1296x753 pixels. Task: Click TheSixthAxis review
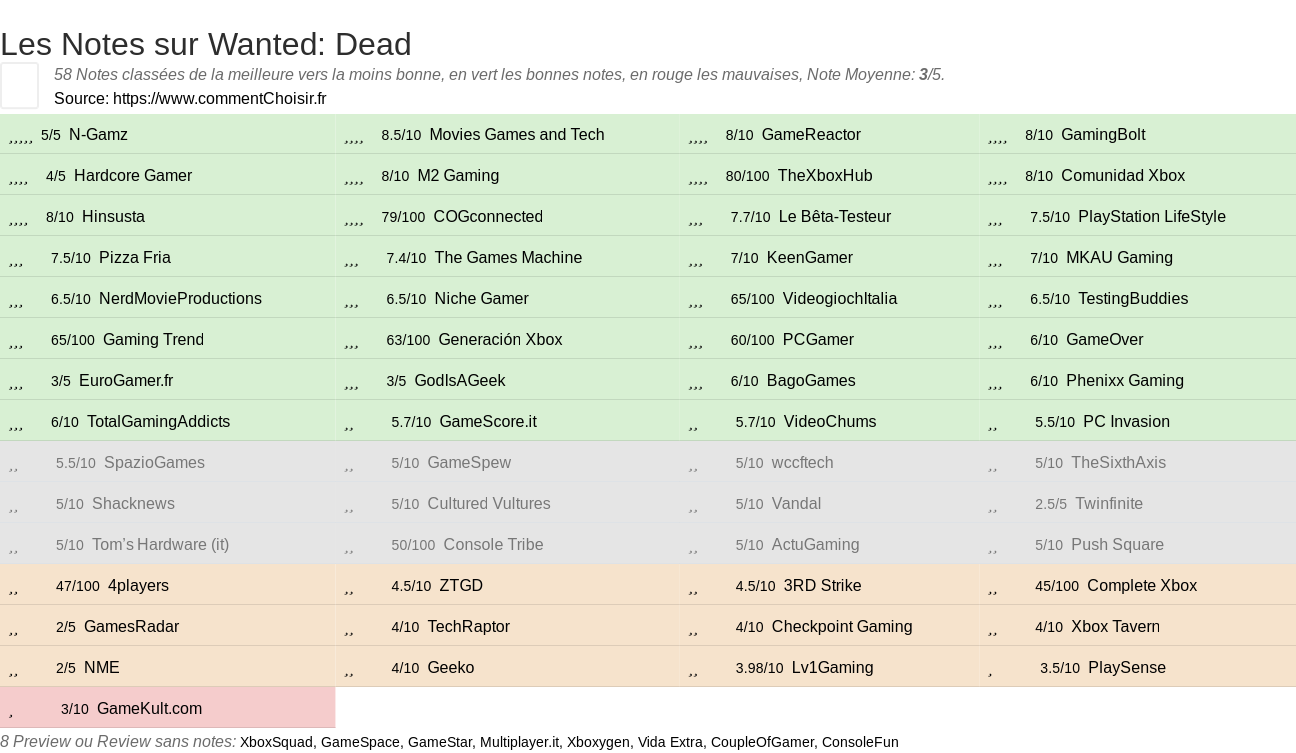1118,462
